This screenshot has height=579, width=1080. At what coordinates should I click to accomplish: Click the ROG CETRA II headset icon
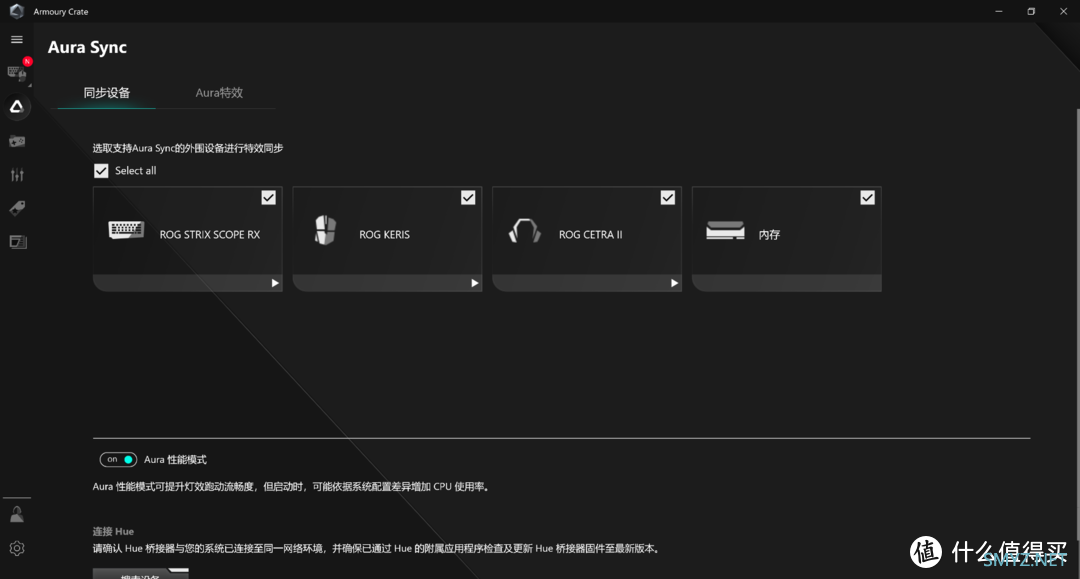525,231
